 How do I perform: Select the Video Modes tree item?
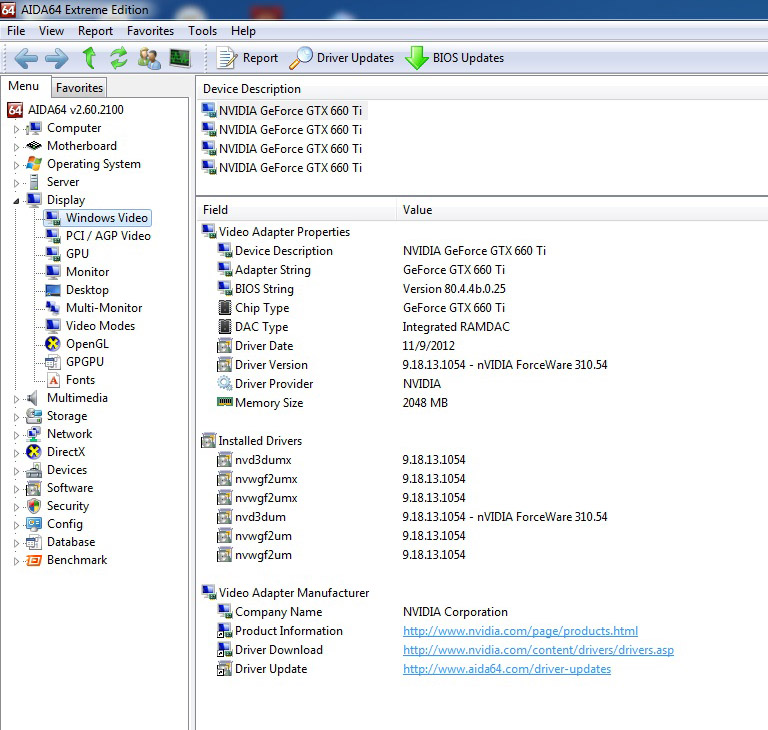(100, 326)
